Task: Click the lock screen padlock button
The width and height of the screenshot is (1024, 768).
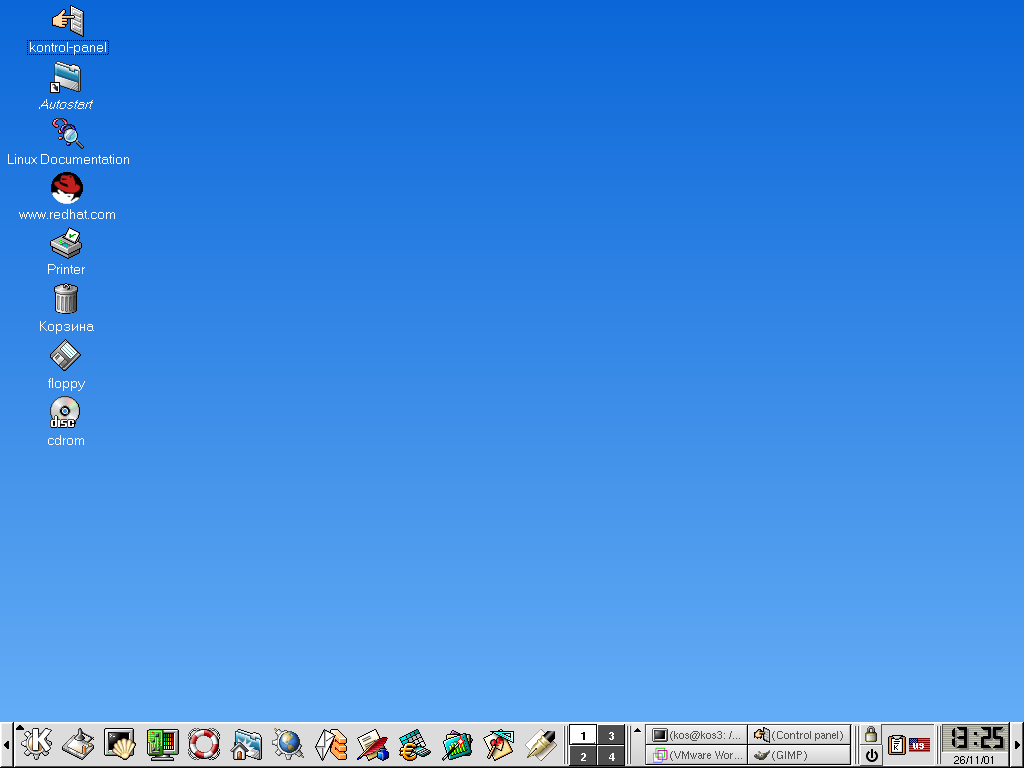Action: point(871,735)
